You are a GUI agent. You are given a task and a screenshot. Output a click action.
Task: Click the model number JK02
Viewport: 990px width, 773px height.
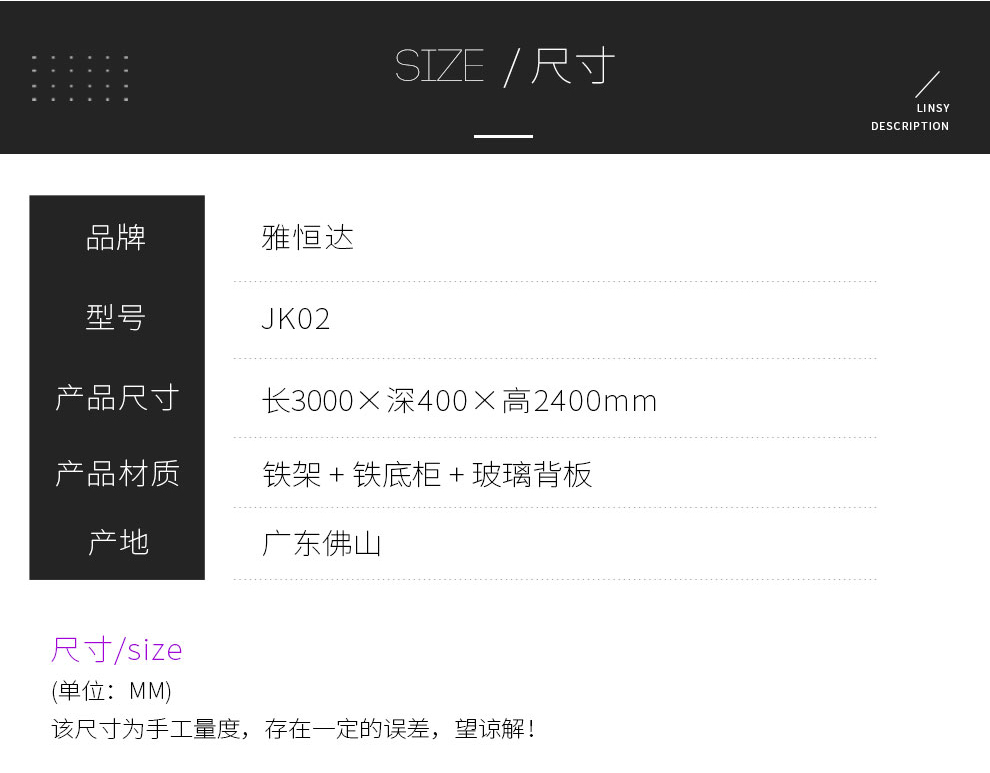point(296,319)
